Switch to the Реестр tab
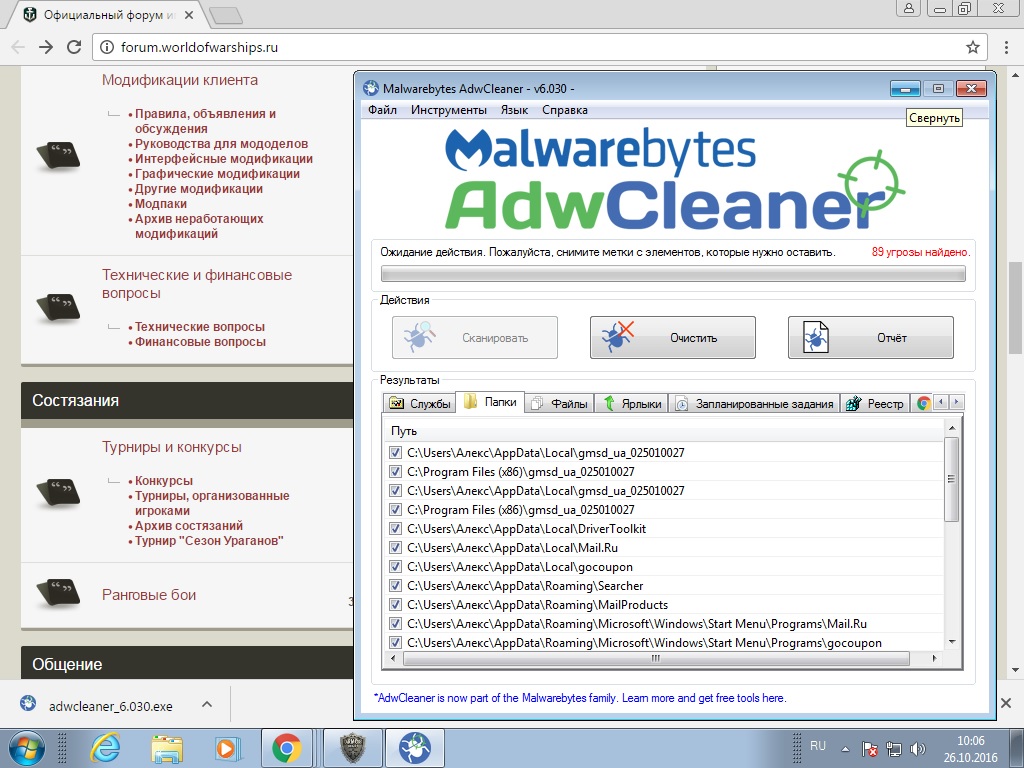 (875, 404)
